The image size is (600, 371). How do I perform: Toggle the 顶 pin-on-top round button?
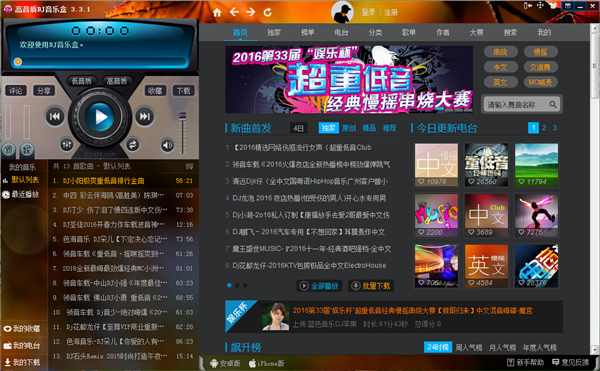[x=8, y=150]
